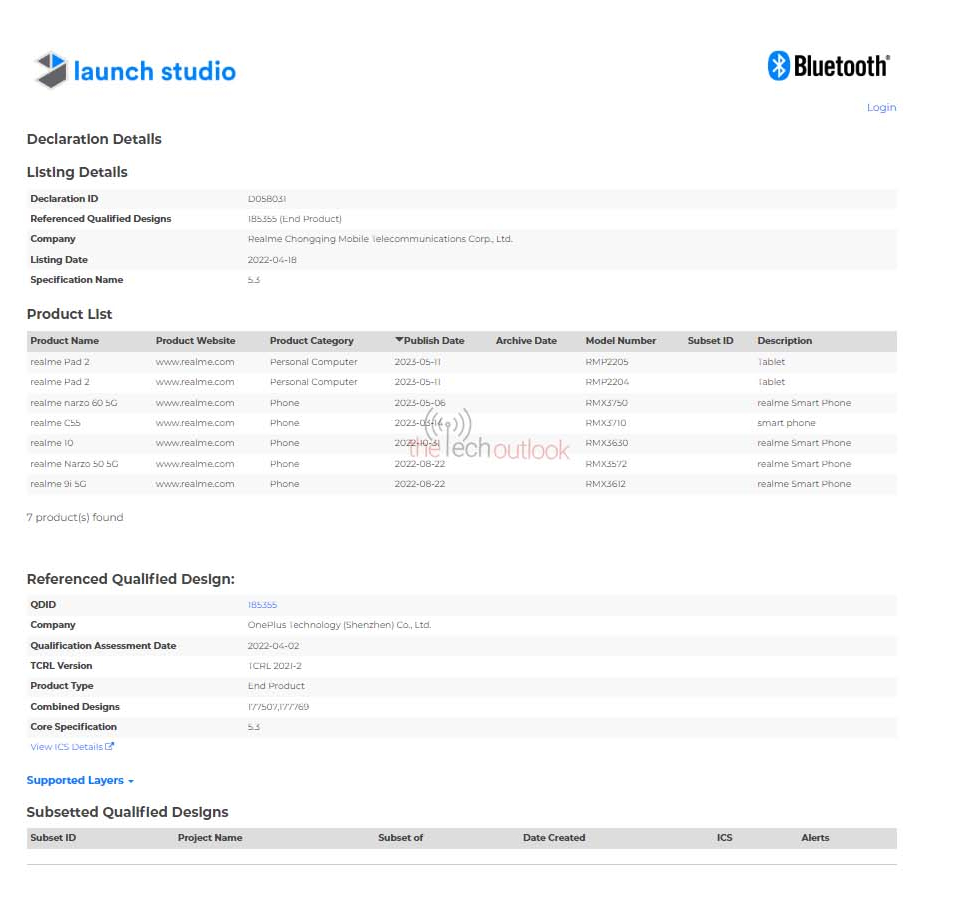Sort by Product Category column header
Screen dimensions: 953x920
click(311, 341)
